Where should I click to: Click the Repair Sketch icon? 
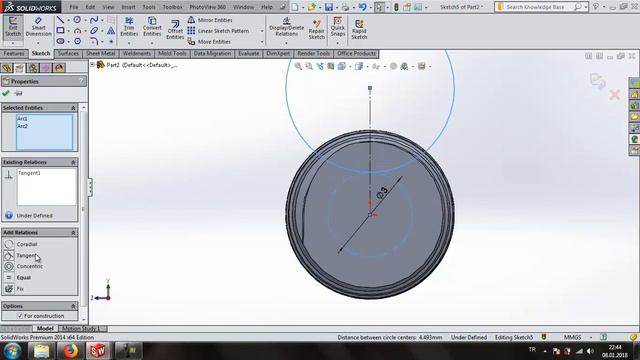click(316, 29)
